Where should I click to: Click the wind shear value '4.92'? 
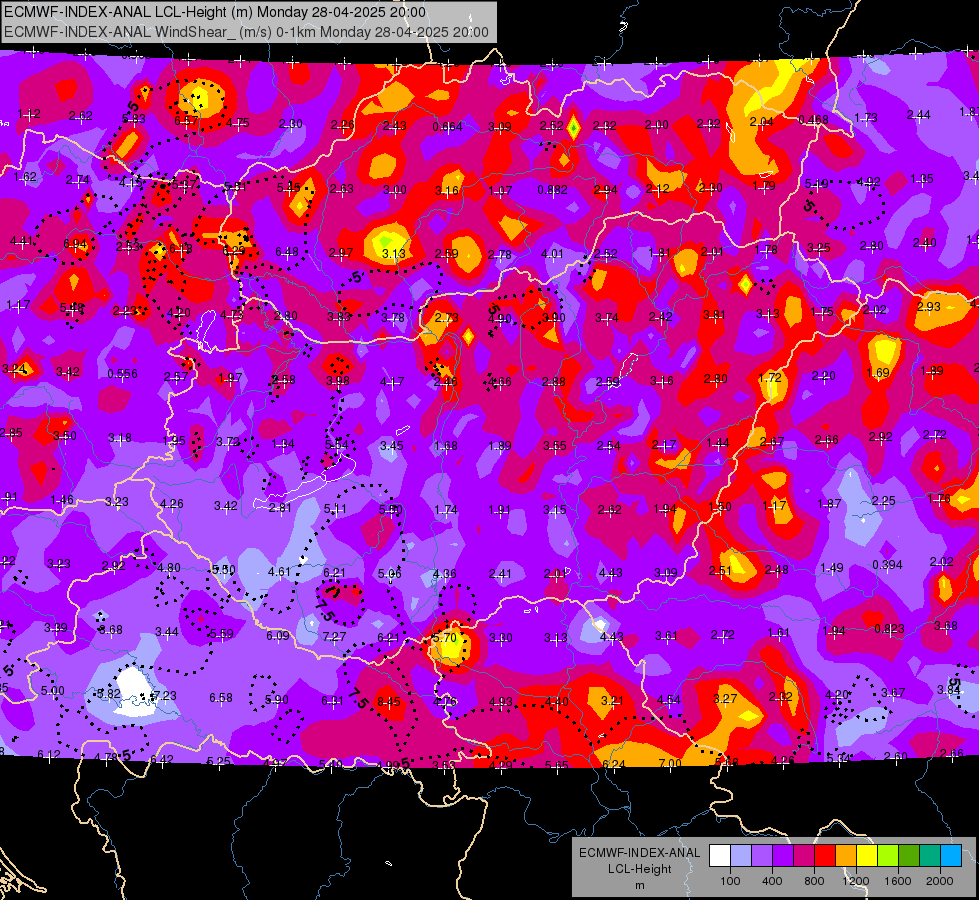(x=868, y=182)
